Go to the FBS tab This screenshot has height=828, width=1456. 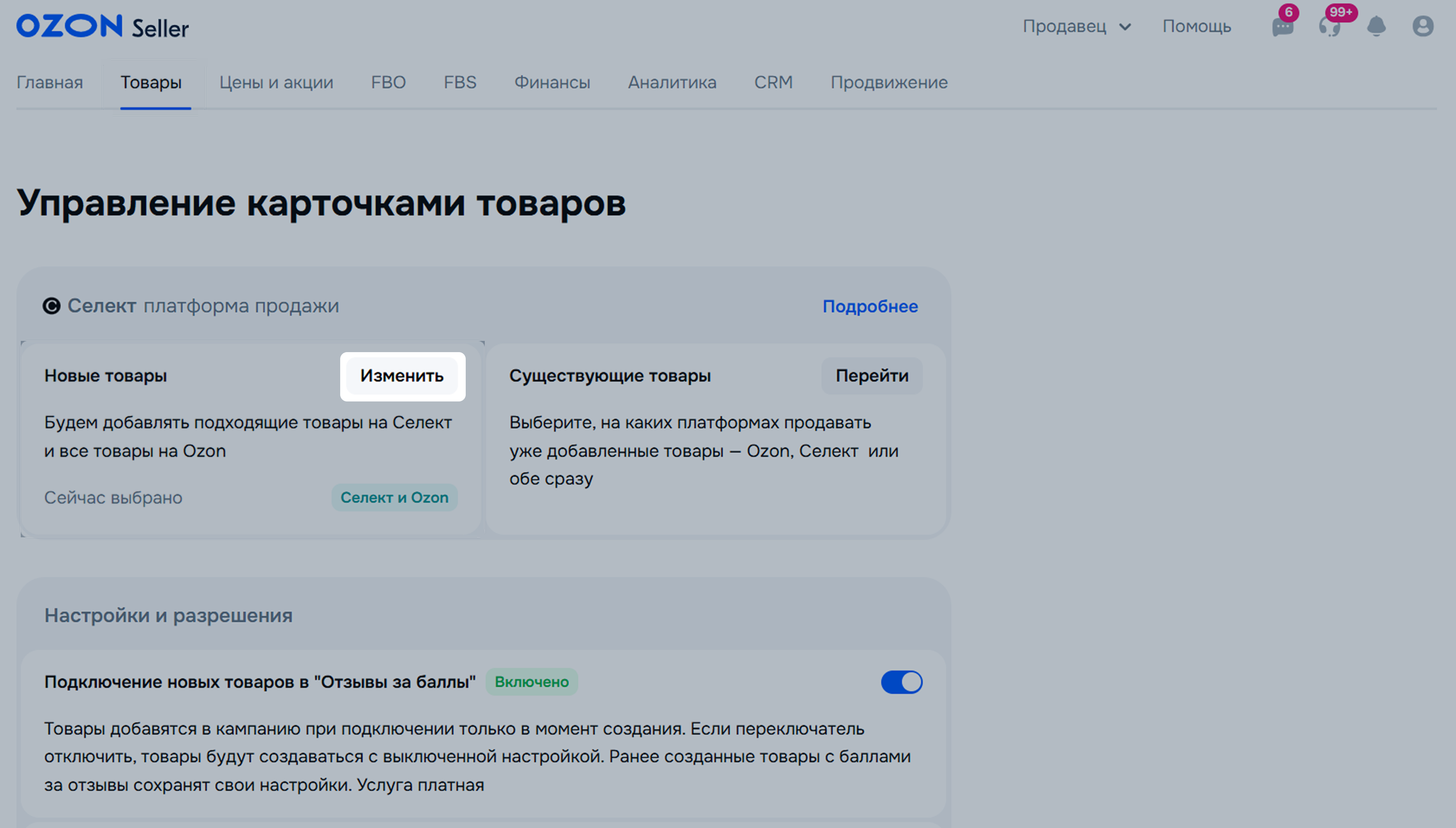[x=460, y=83]
